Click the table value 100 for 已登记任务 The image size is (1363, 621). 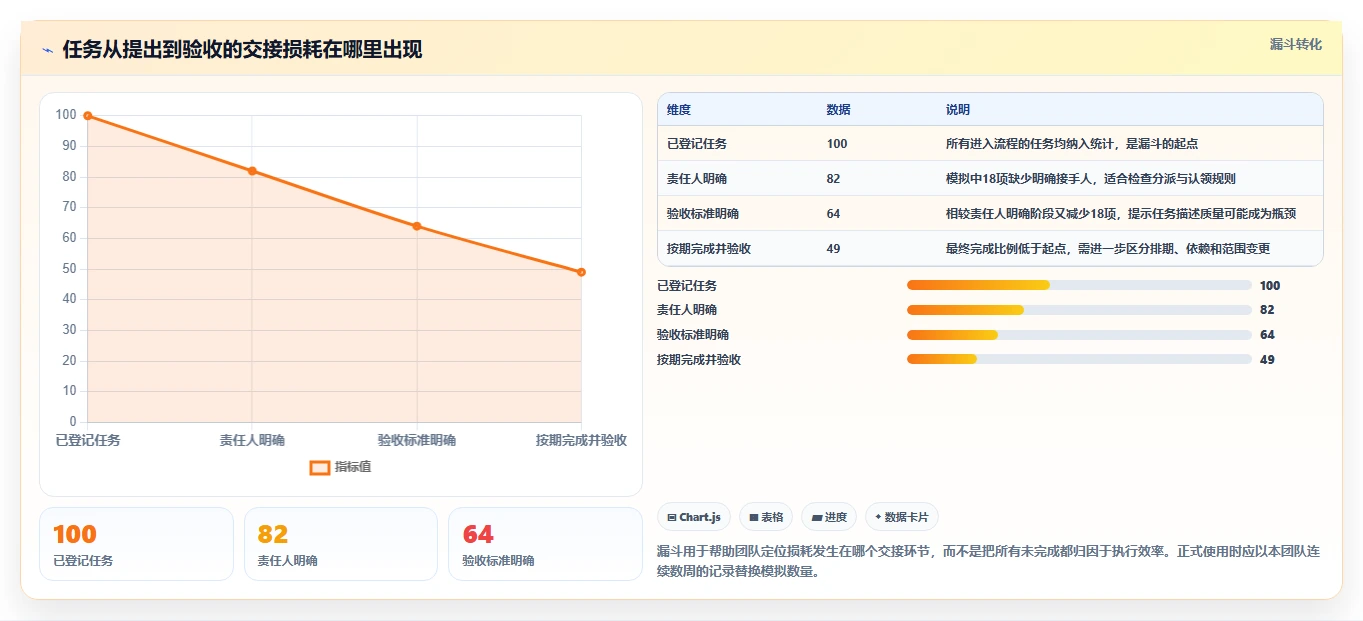pyautogui.click(x=837, y=144)
